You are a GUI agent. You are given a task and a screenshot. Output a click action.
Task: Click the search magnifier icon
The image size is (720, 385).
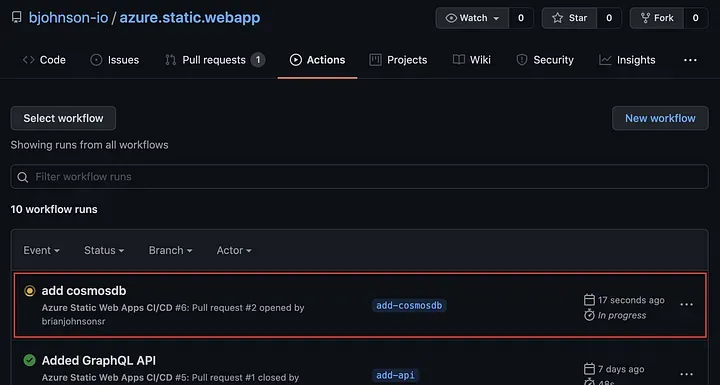[22, 177]
